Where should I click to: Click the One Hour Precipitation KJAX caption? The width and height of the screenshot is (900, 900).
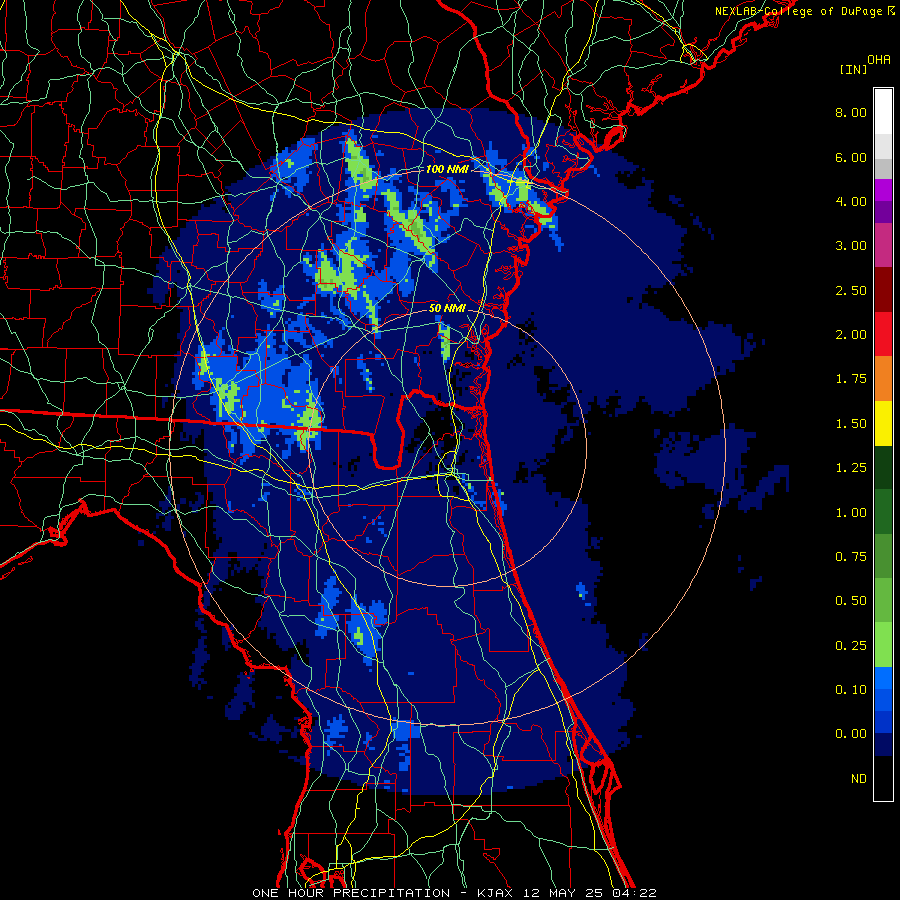[454, 893]
